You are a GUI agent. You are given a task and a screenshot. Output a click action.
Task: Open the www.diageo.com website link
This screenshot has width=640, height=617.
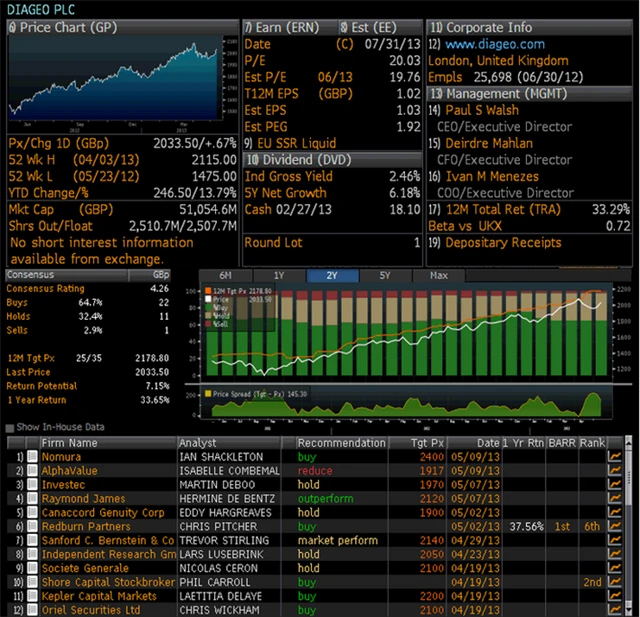point(495,44)
